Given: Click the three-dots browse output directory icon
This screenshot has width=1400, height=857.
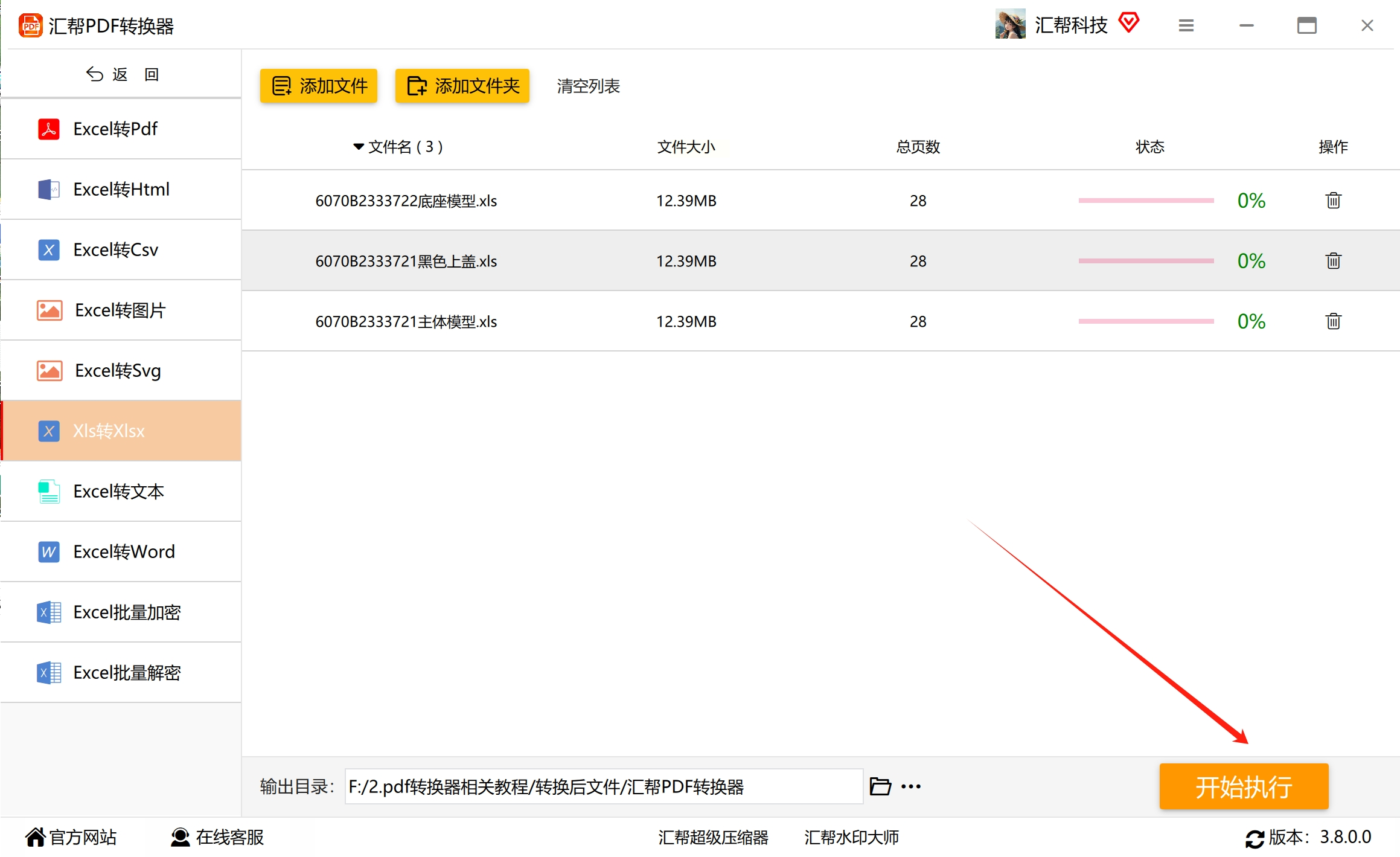Looking at the screenshot, I should [911, 786].
